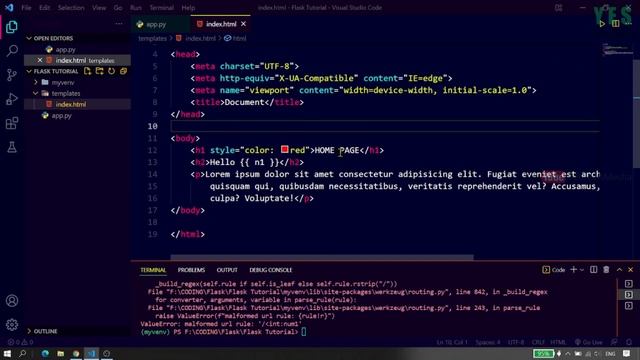Click templates in the breadcrumb
Screen dimensions: 640x360
coord(152,38)
